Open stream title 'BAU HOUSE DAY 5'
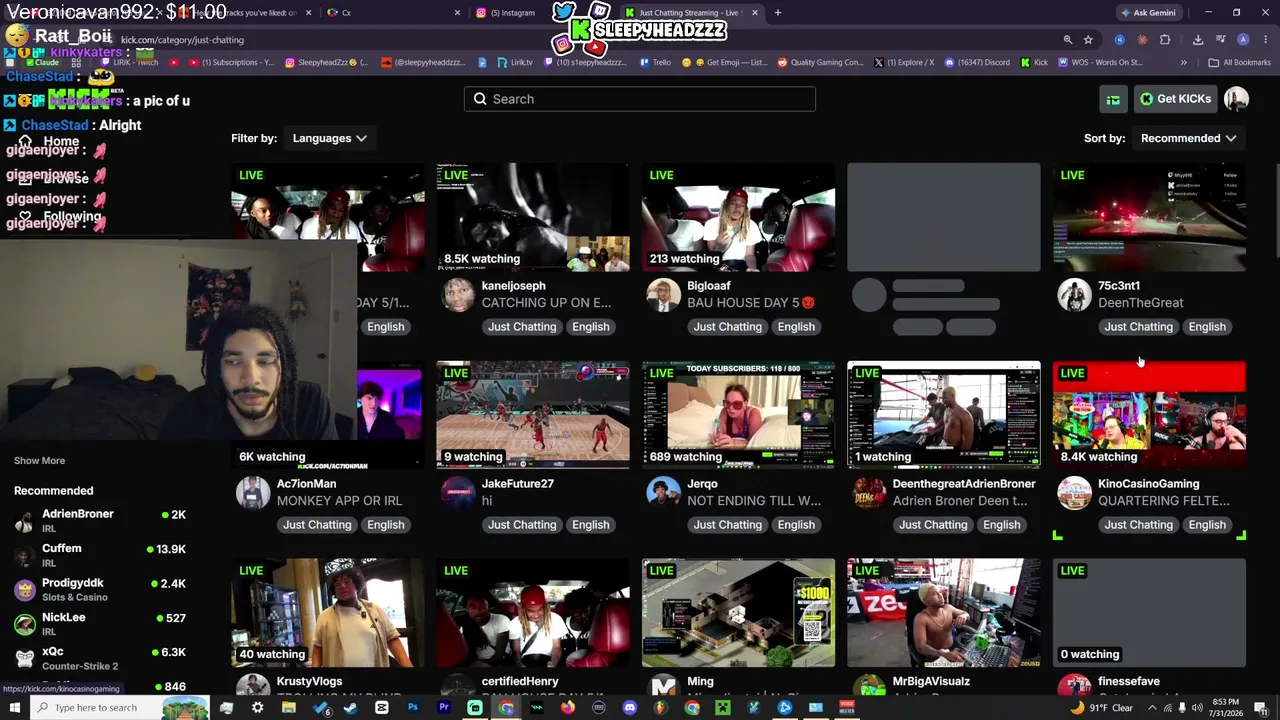 751,303
